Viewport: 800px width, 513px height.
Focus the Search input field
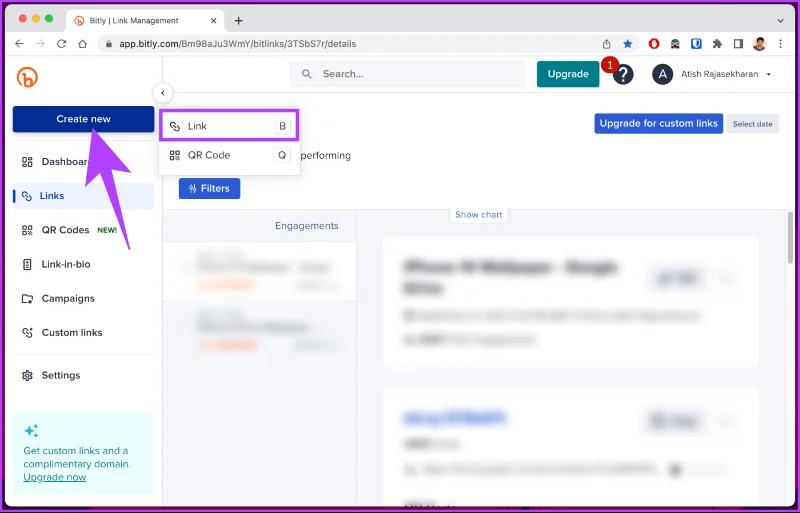408,74
